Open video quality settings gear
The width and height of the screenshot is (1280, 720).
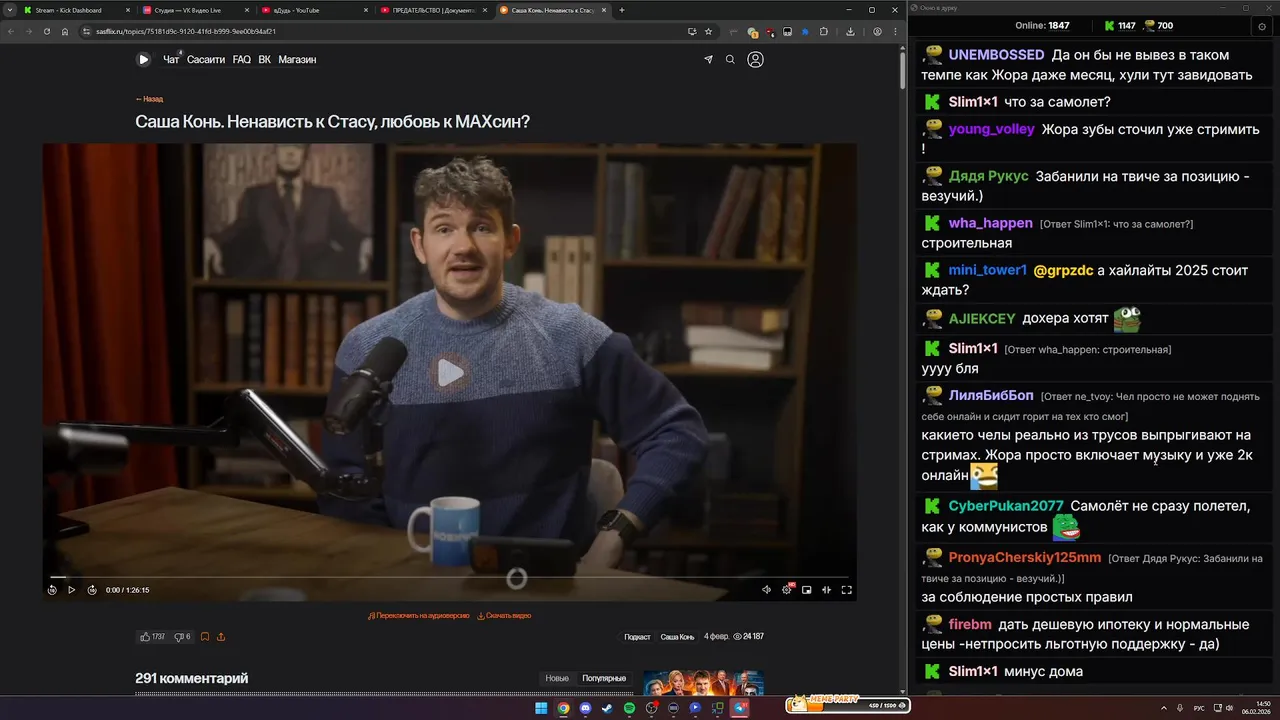tap(787, 590)
